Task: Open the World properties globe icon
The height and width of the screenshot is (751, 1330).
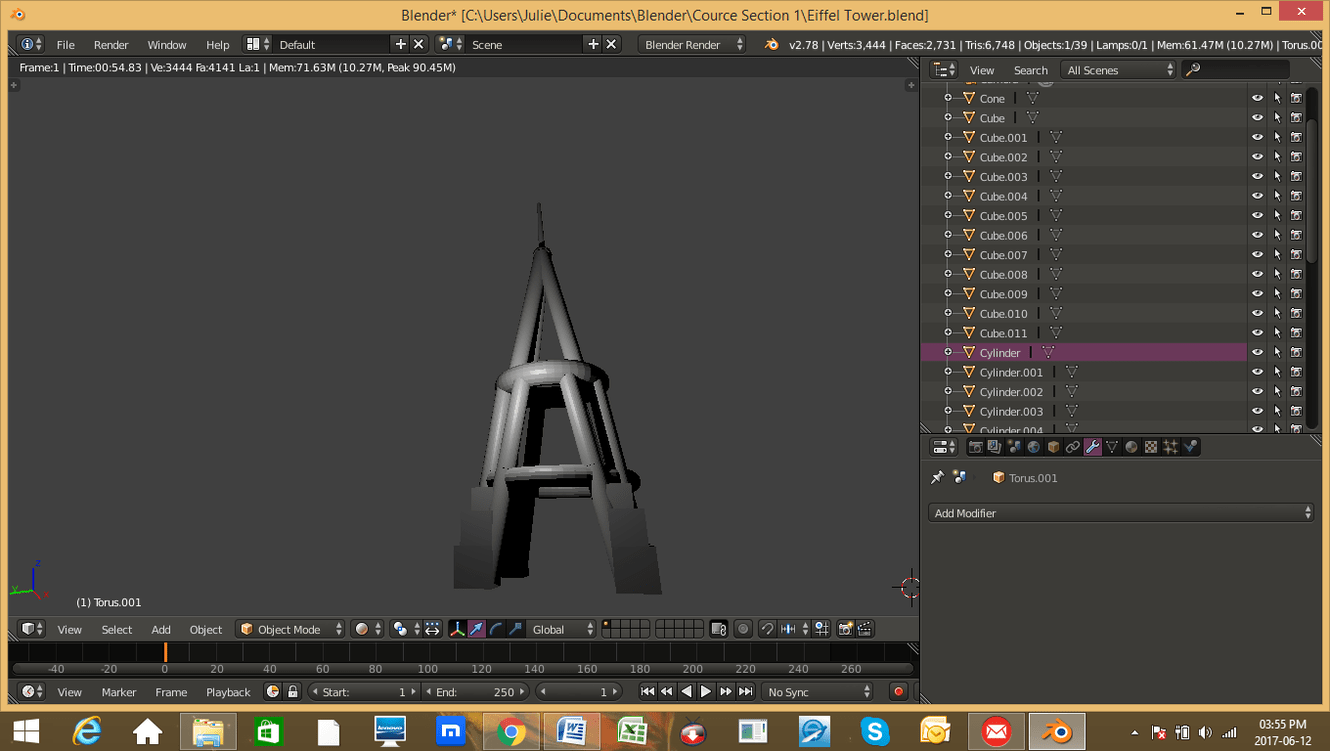Action: pyautogui.click(x=1034, y=446)
